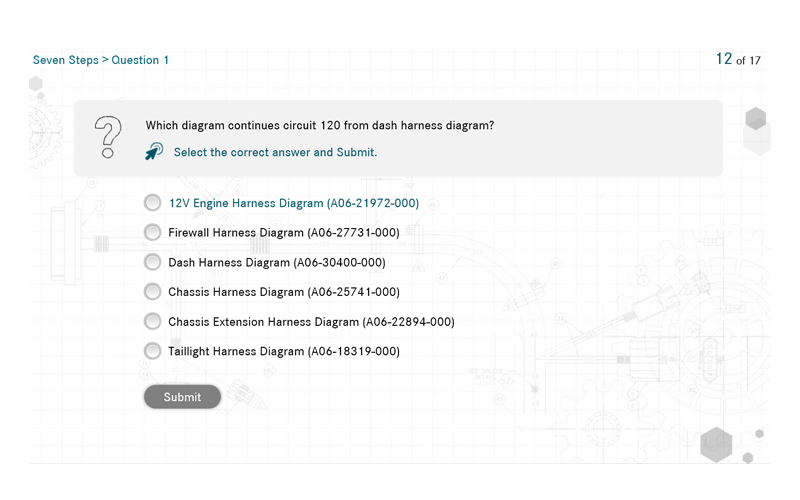Click the rocket cursor icon beside the instruction
800x500 pixels.
tap(154, 152)
